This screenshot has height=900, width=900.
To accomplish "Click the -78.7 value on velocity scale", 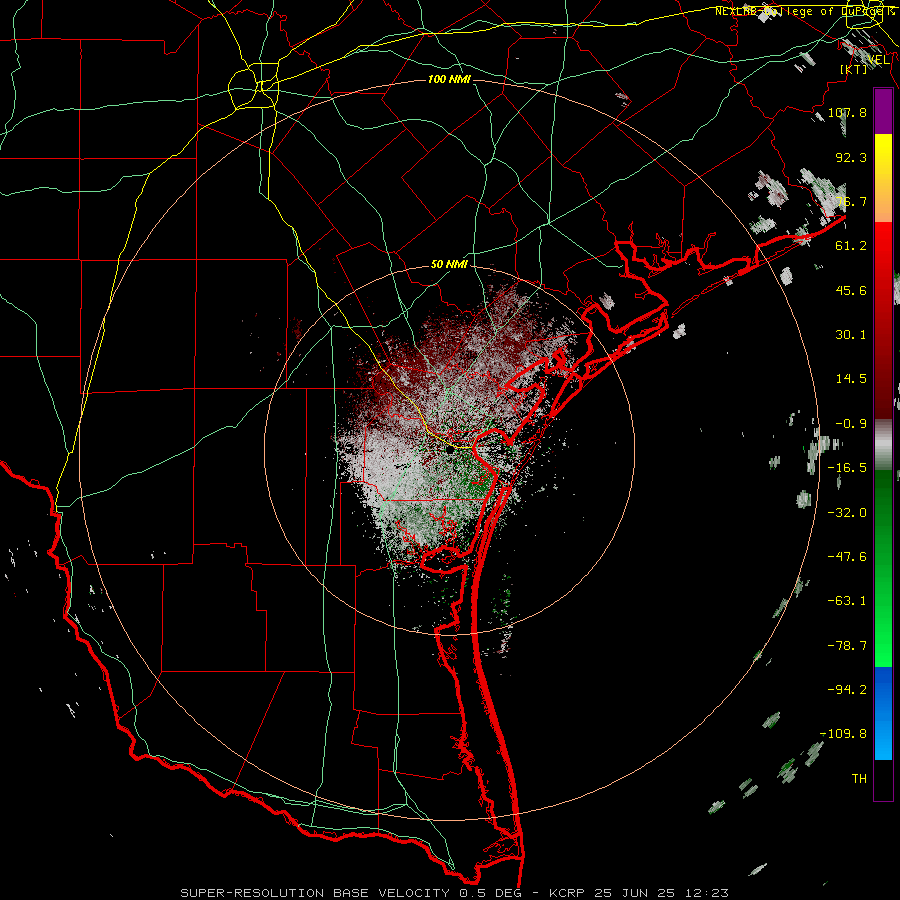I will (x=847, y=646).
